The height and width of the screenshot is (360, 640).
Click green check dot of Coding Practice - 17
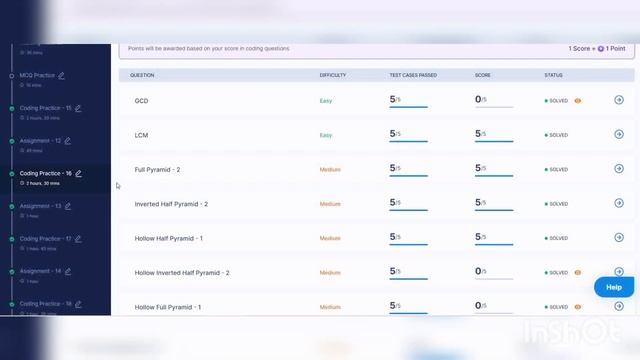(x=12, y=239)
